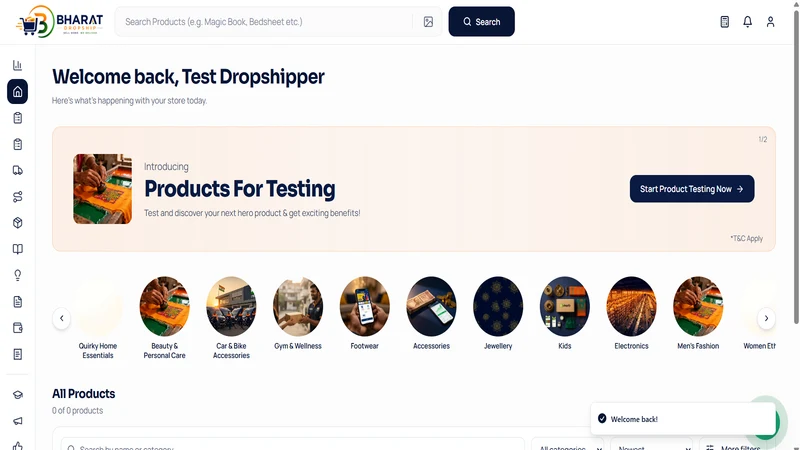The image size is (800, 450).
Task: Click the route path sidebar icon
Action: click(x=17, y=197)
